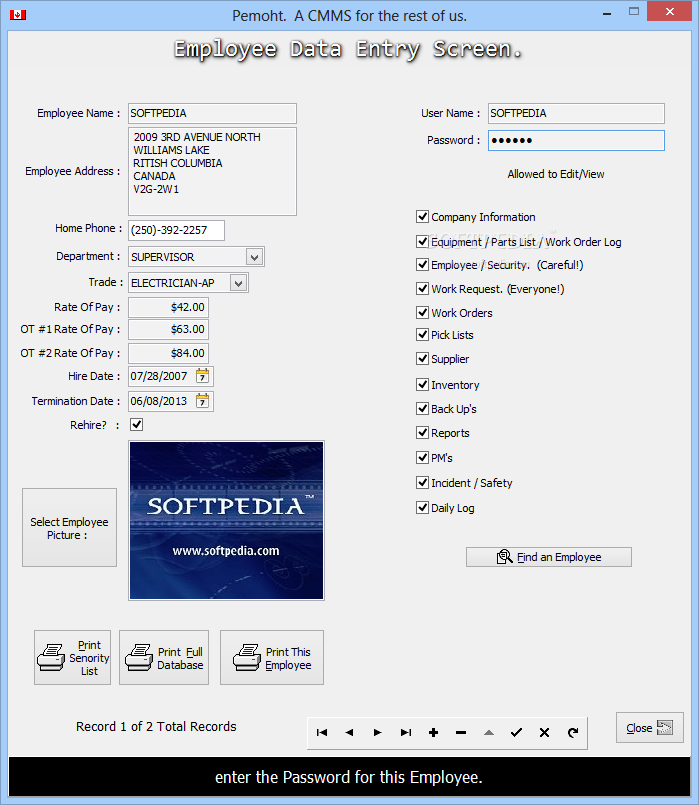This screenshot has height=805, width=699.
Task: Click the User Name field
Action: (x=576, y=113)
